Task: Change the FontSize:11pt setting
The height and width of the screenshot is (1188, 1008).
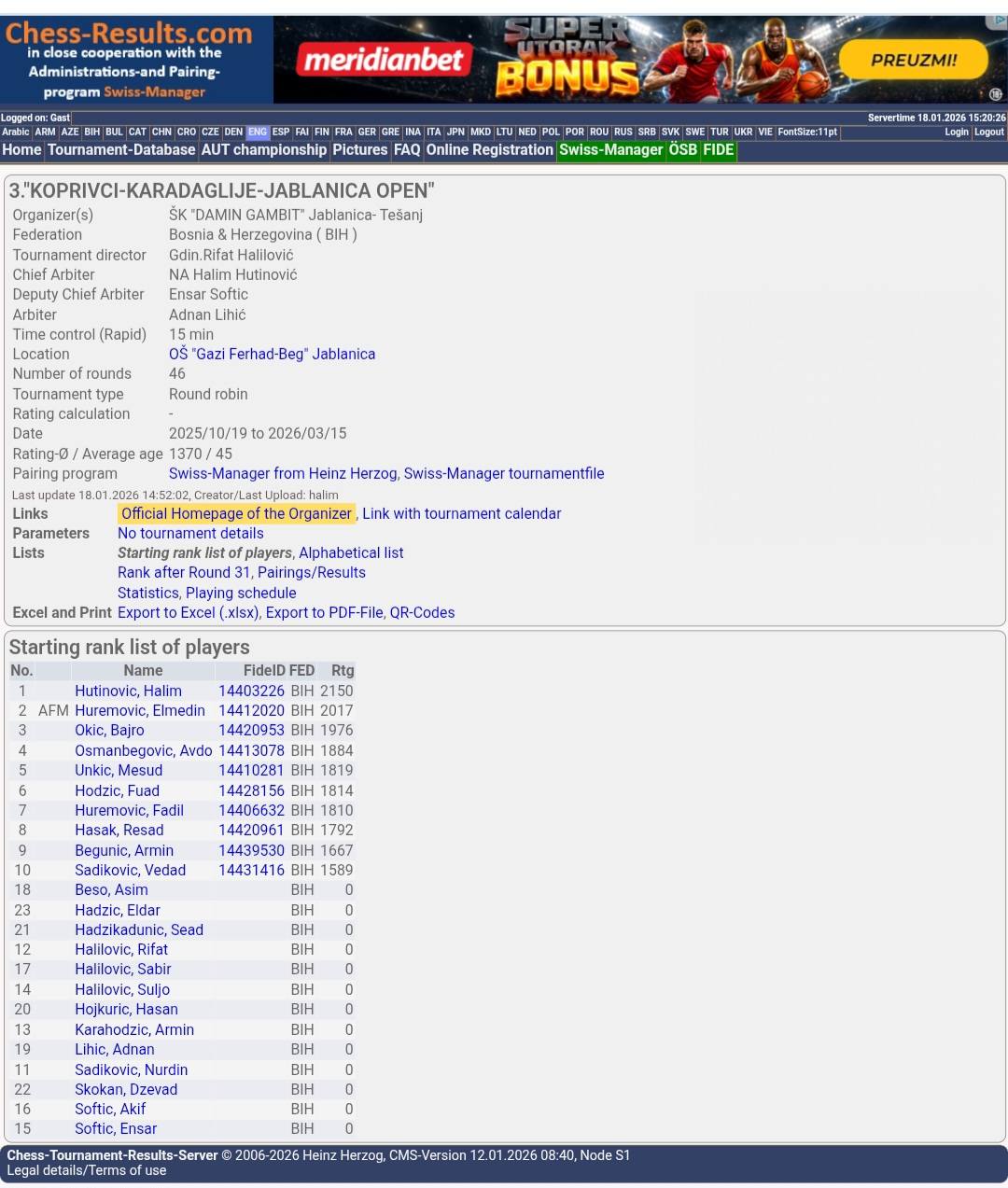Action: click(807, 133)
